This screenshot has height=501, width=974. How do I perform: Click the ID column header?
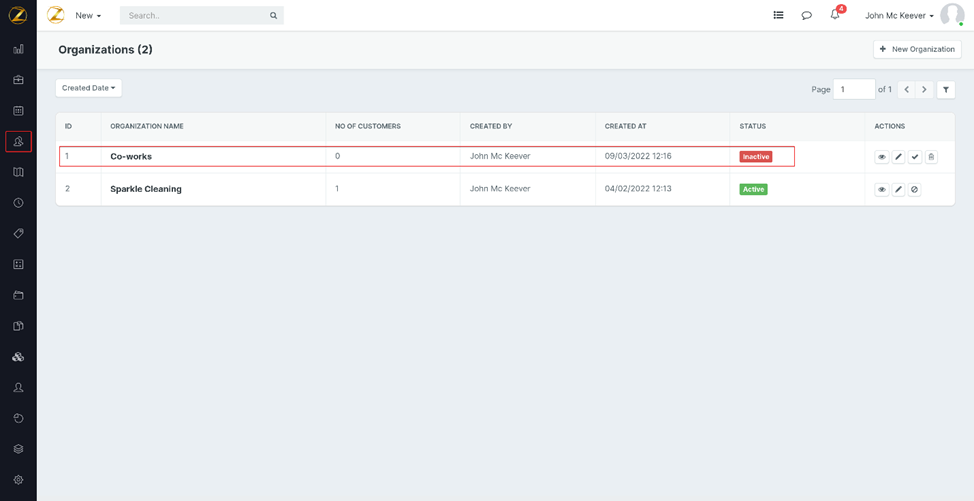point(68,126)
